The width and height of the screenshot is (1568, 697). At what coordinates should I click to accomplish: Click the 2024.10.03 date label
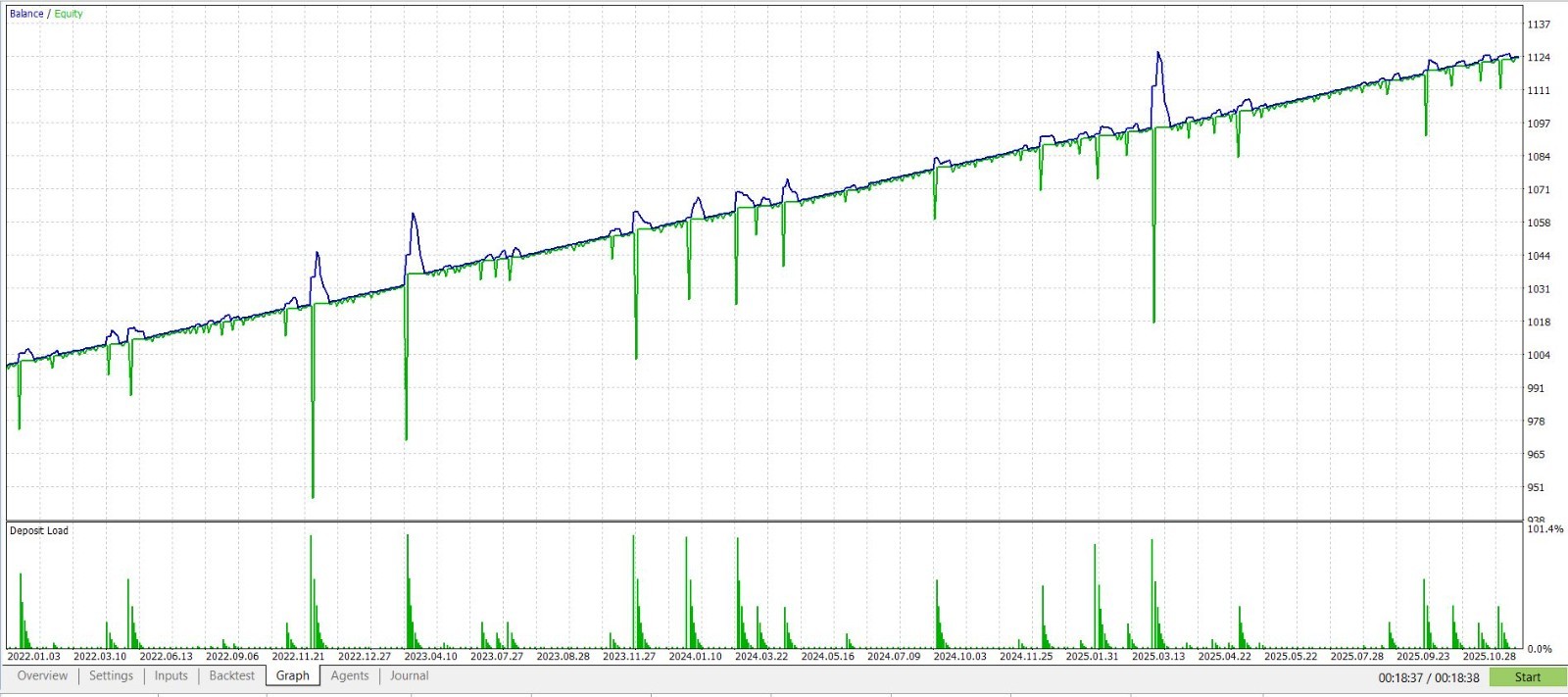[959, 657]
